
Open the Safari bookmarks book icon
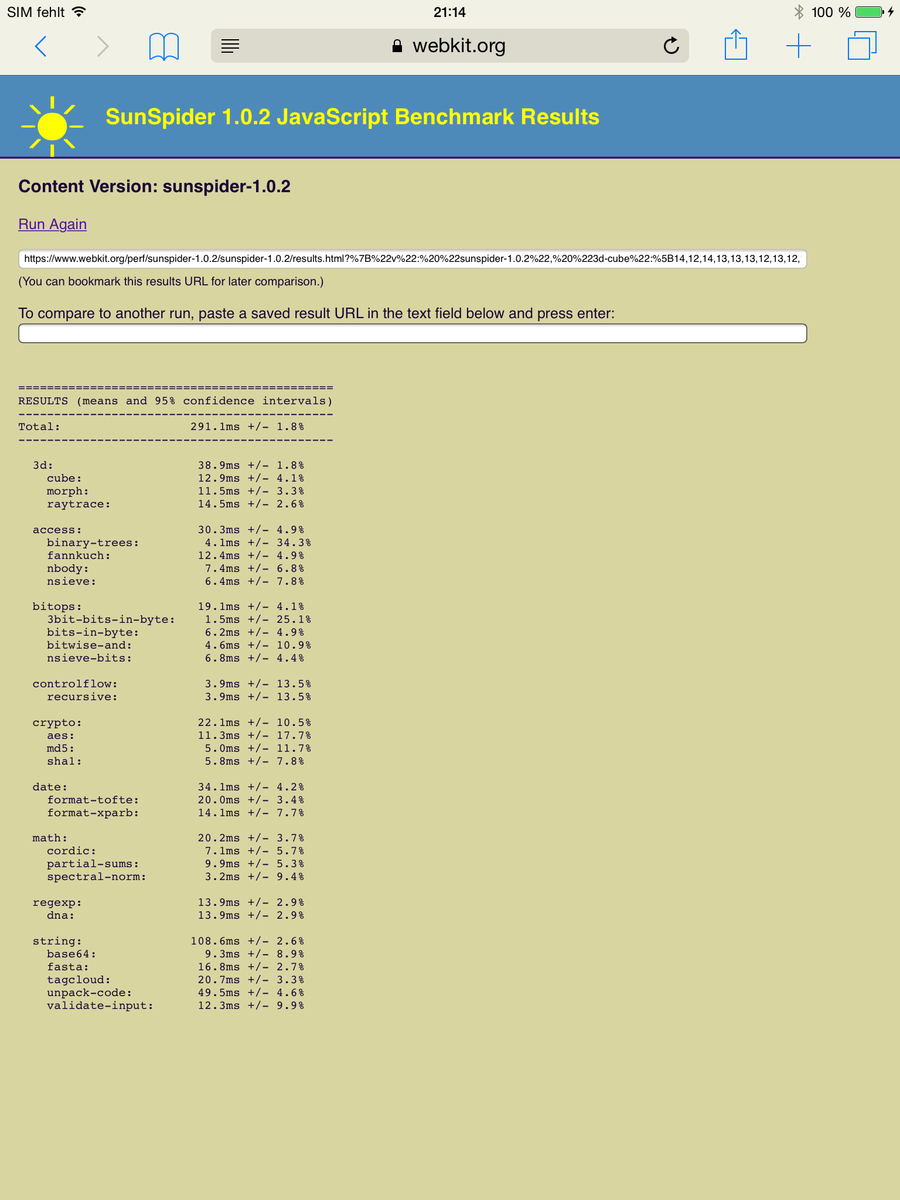click(x=164, y=46)
